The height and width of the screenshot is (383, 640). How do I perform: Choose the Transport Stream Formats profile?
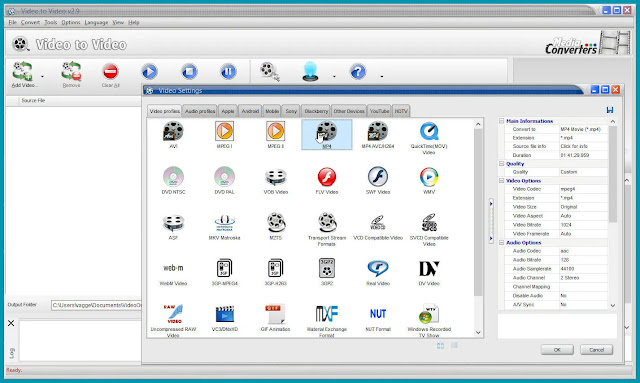click(x=327, y=223)
